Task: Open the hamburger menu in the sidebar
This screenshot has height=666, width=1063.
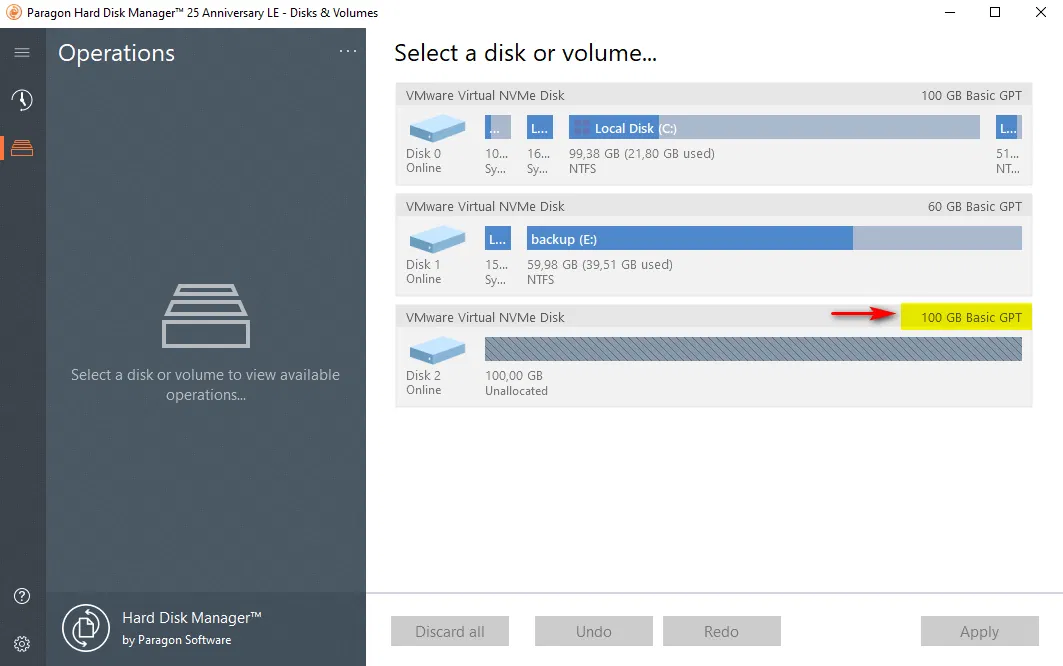Action: [x=22, y=52]
